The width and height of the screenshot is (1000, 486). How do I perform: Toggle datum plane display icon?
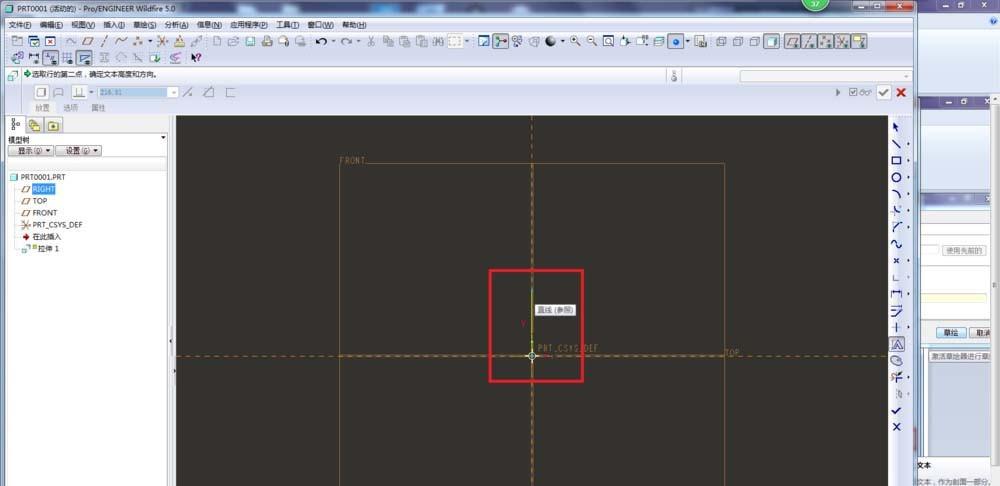[792, 41]
